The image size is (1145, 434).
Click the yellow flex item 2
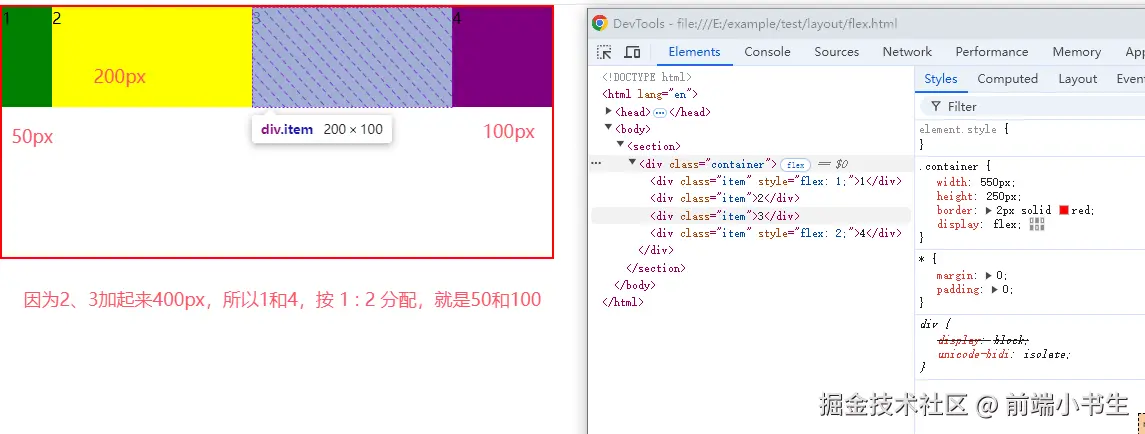[x=152, y=57]
